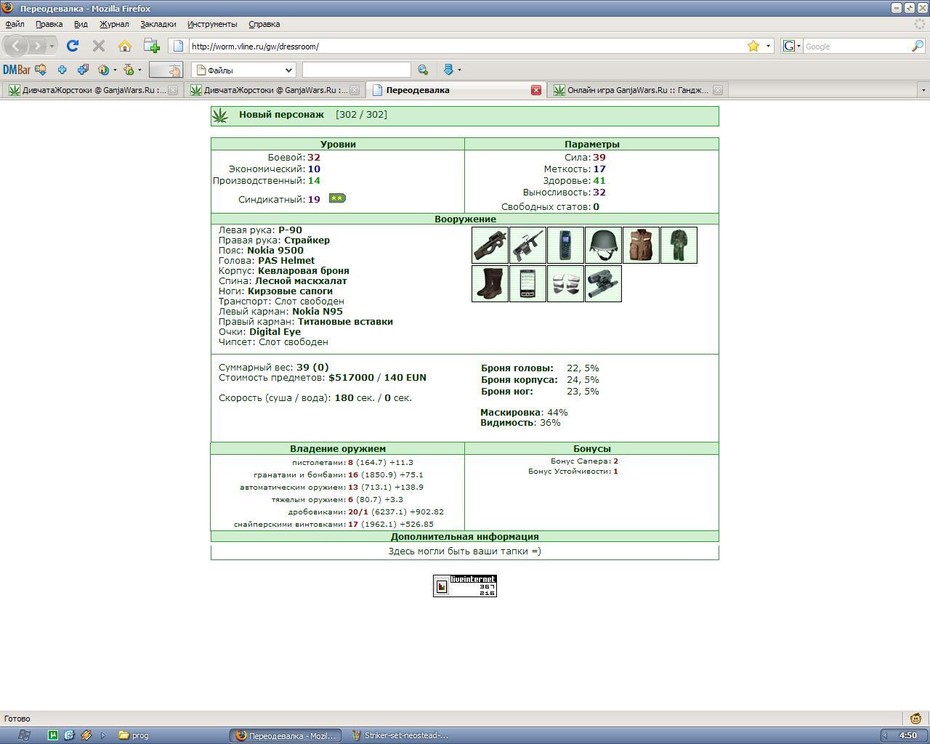The width and height of the screenshot is (930, 744).
Task: Click the Kevlar armor vest icon
Action: click(x=641, y=245)
